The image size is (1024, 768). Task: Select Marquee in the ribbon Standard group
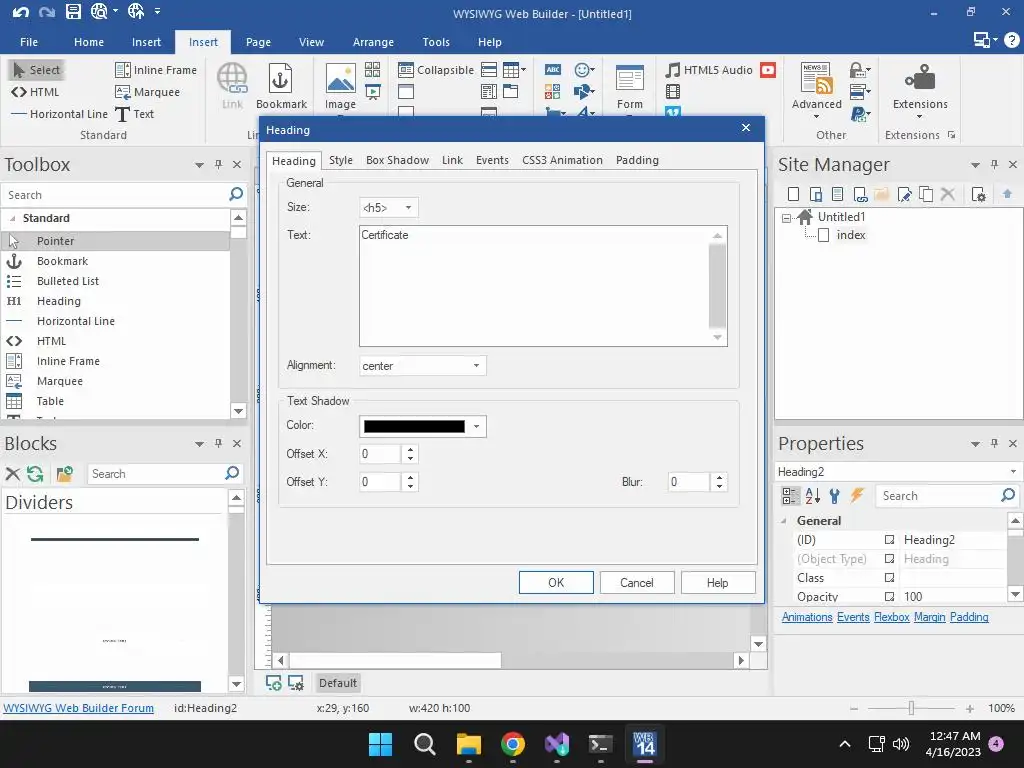point(148,92)
